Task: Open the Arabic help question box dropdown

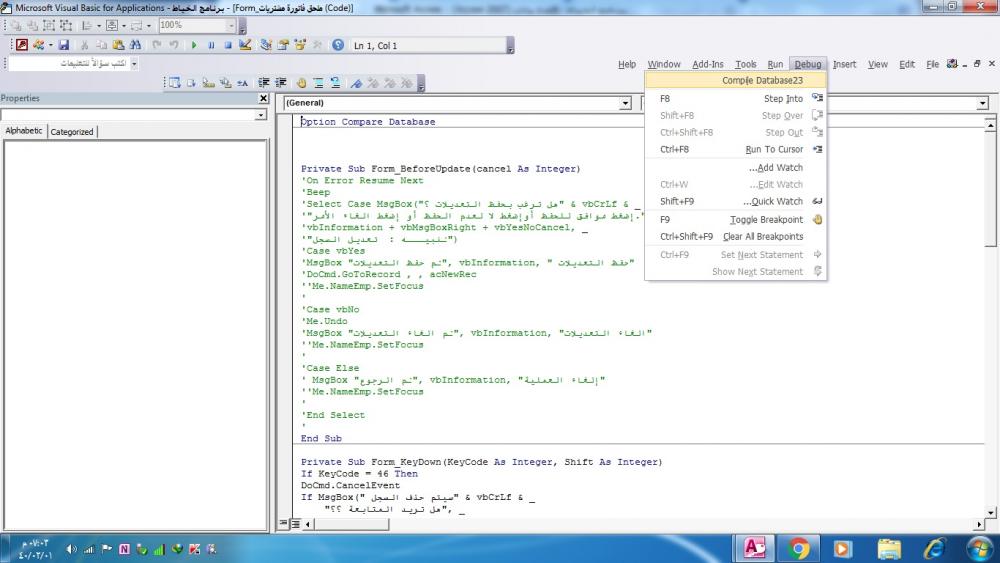Action: pos(134,64)
